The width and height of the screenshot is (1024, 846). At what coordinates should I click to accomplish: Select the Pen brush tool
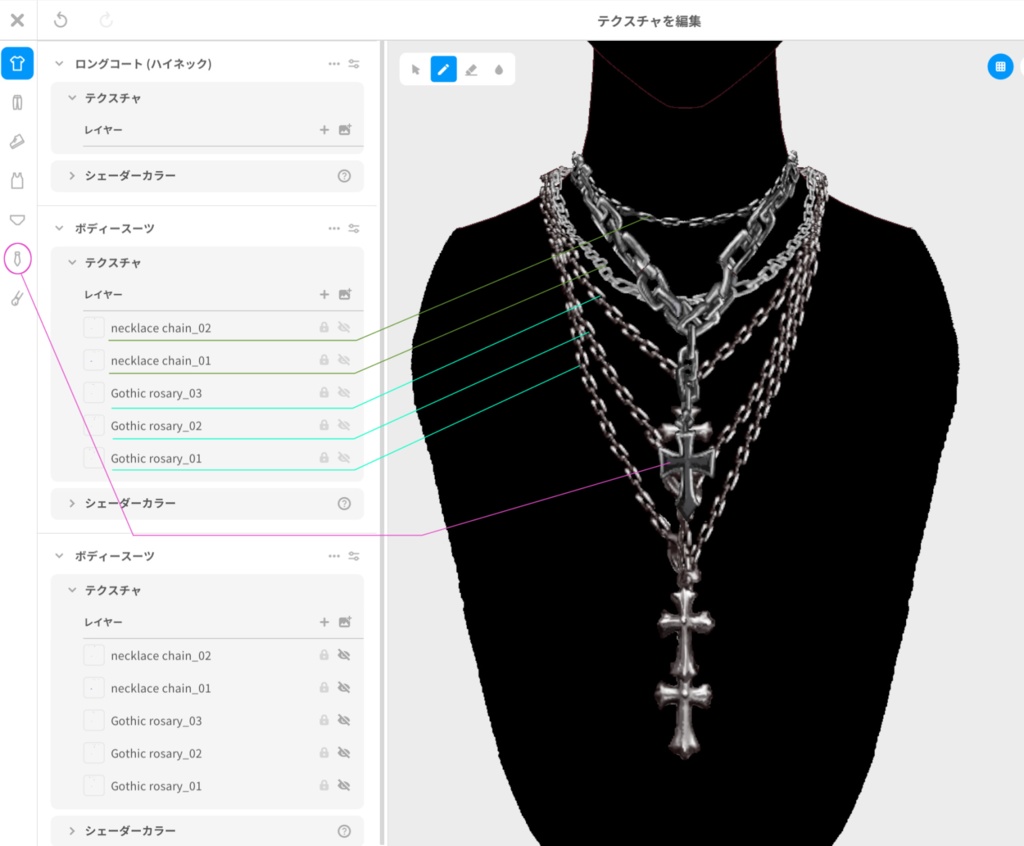[x=443, y=69]
